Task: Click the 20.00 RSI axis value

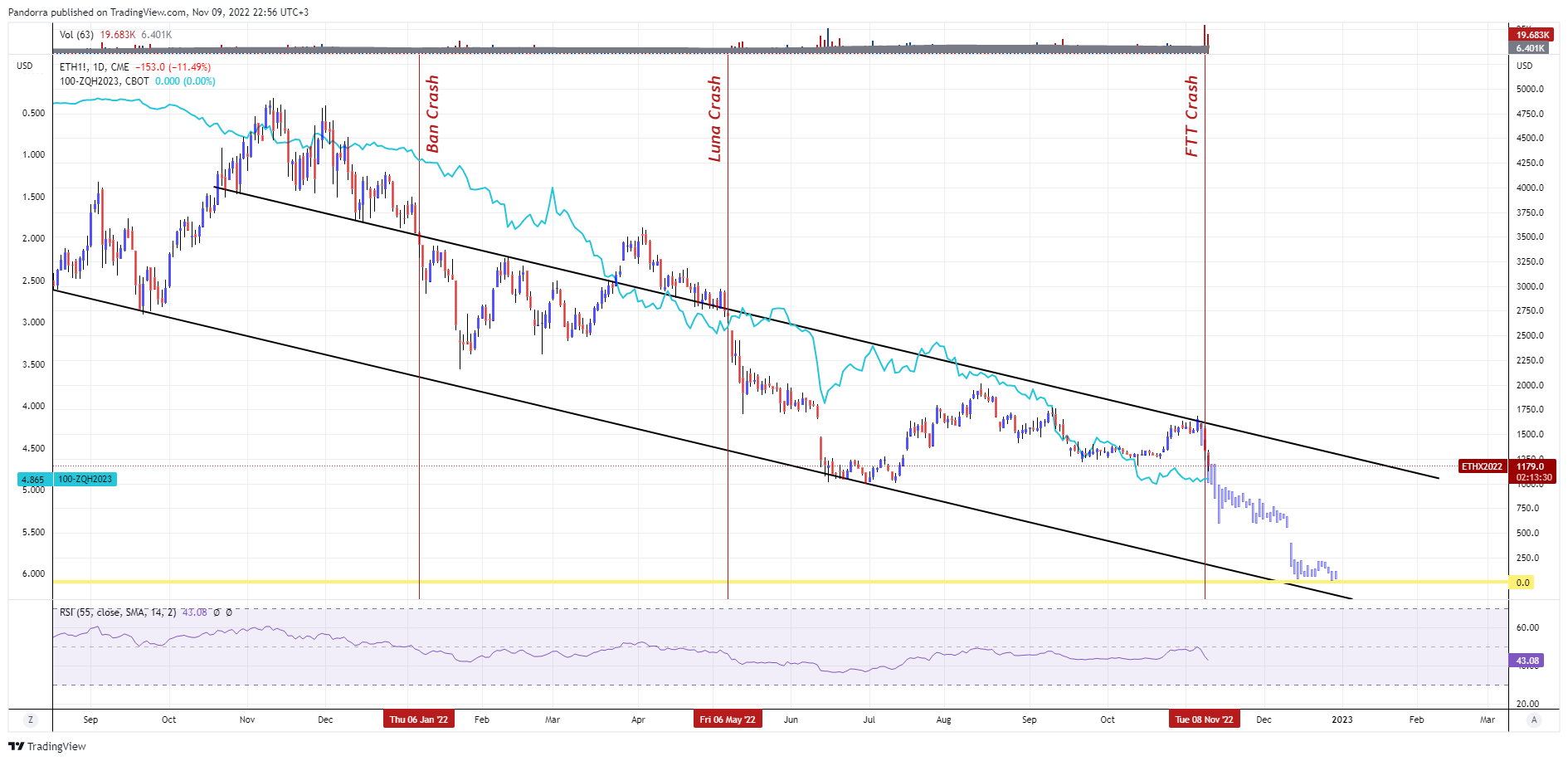Action: click(x=1527, y=704)
